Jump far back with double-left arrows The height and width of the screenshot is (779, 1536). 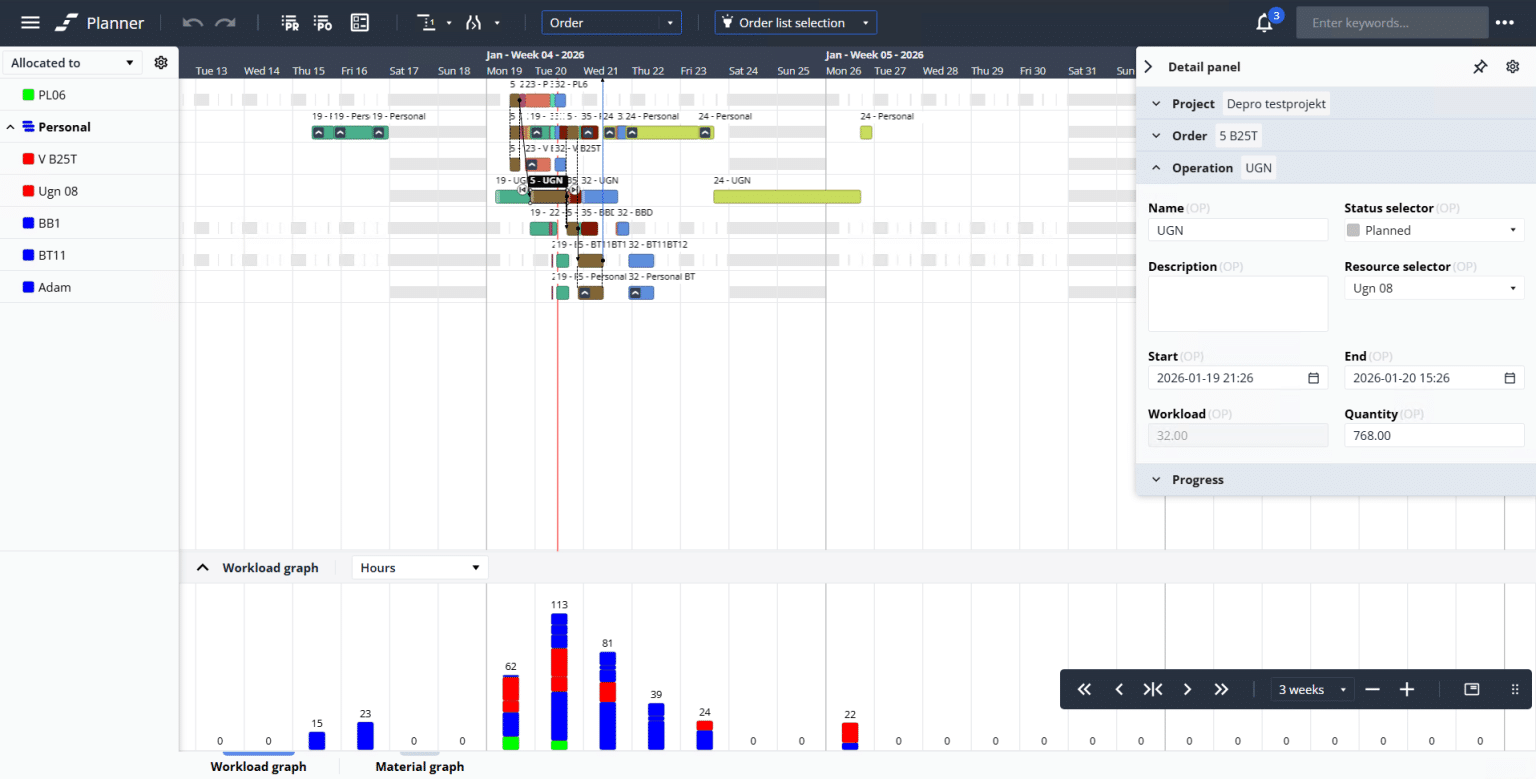tap(1085, 689)
